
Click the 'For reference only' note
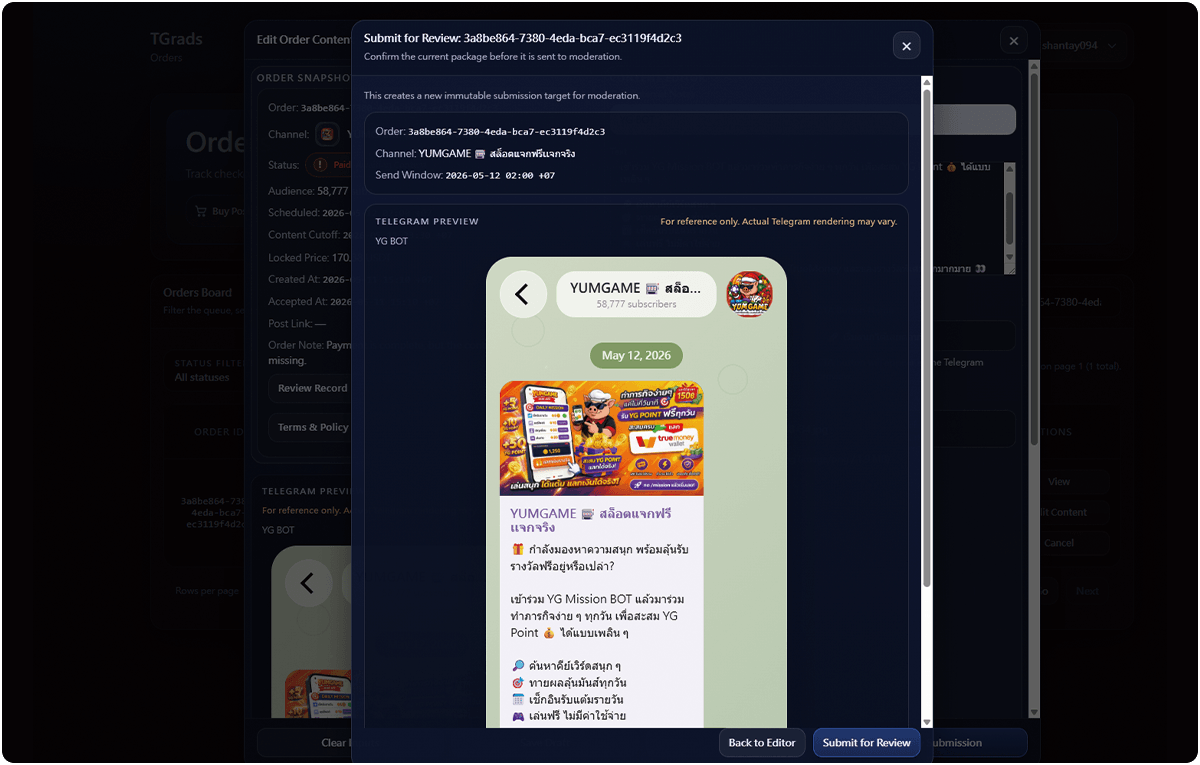click(779, 221)
